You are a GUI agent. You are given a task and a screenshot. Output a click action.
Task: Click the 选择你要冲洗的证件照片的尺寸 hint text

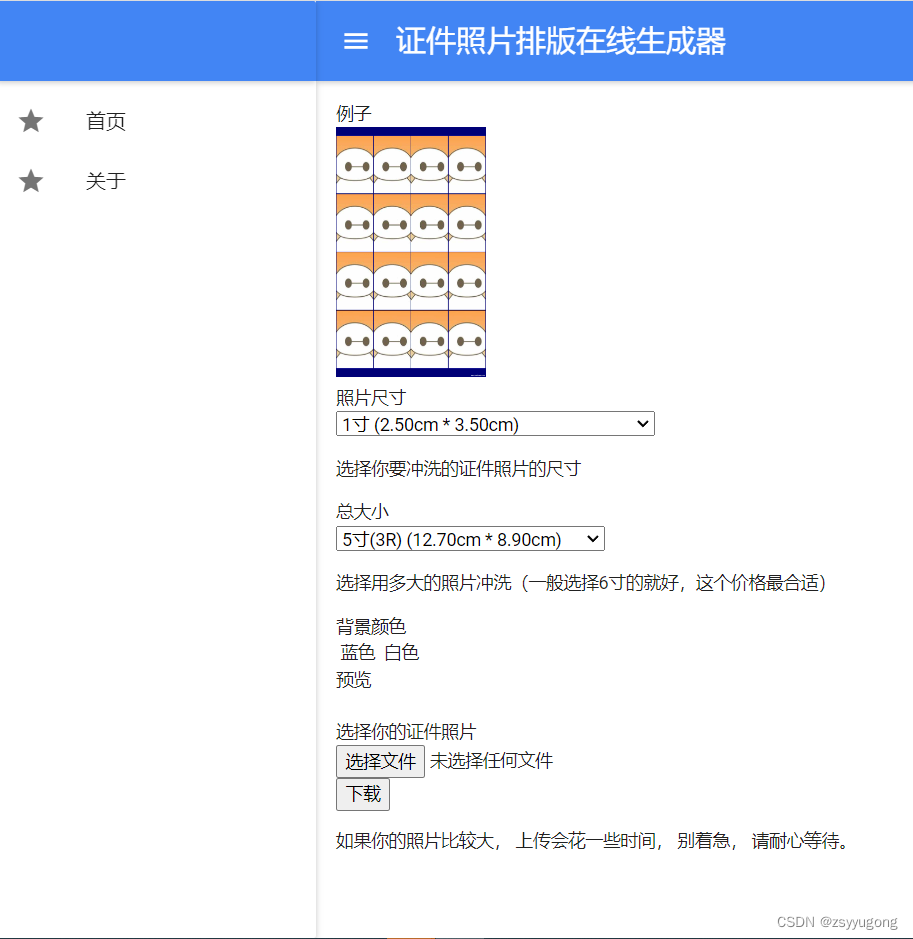click(458, 468)
